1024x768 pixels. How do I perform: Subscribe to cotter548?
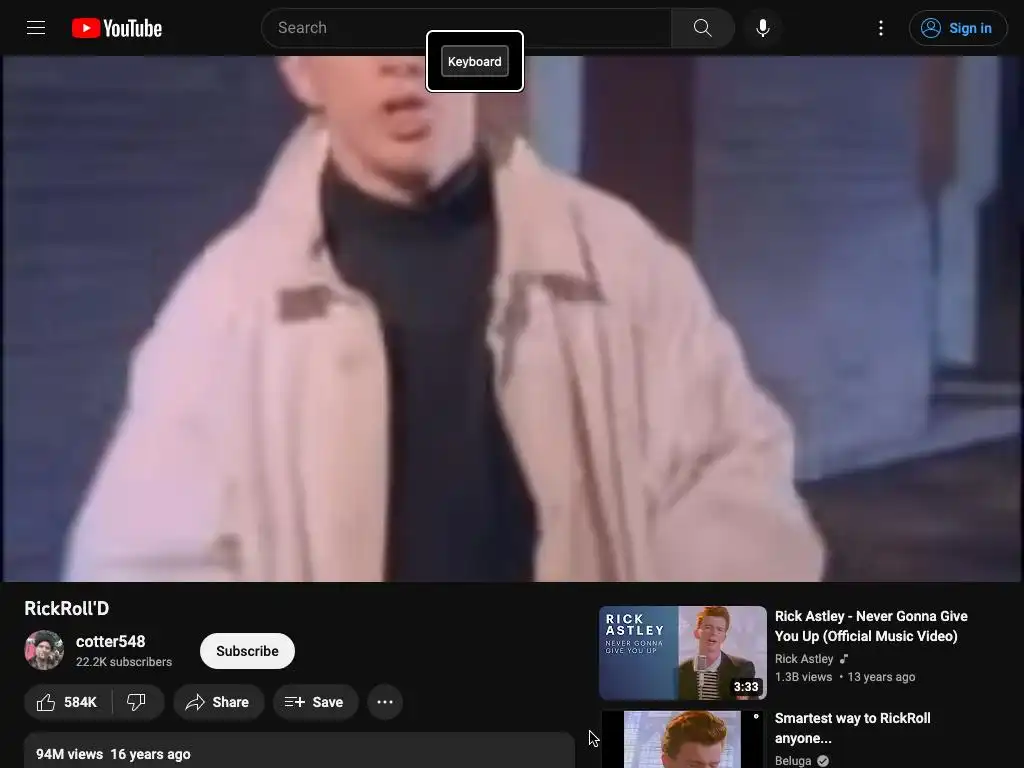coord(248,651)
